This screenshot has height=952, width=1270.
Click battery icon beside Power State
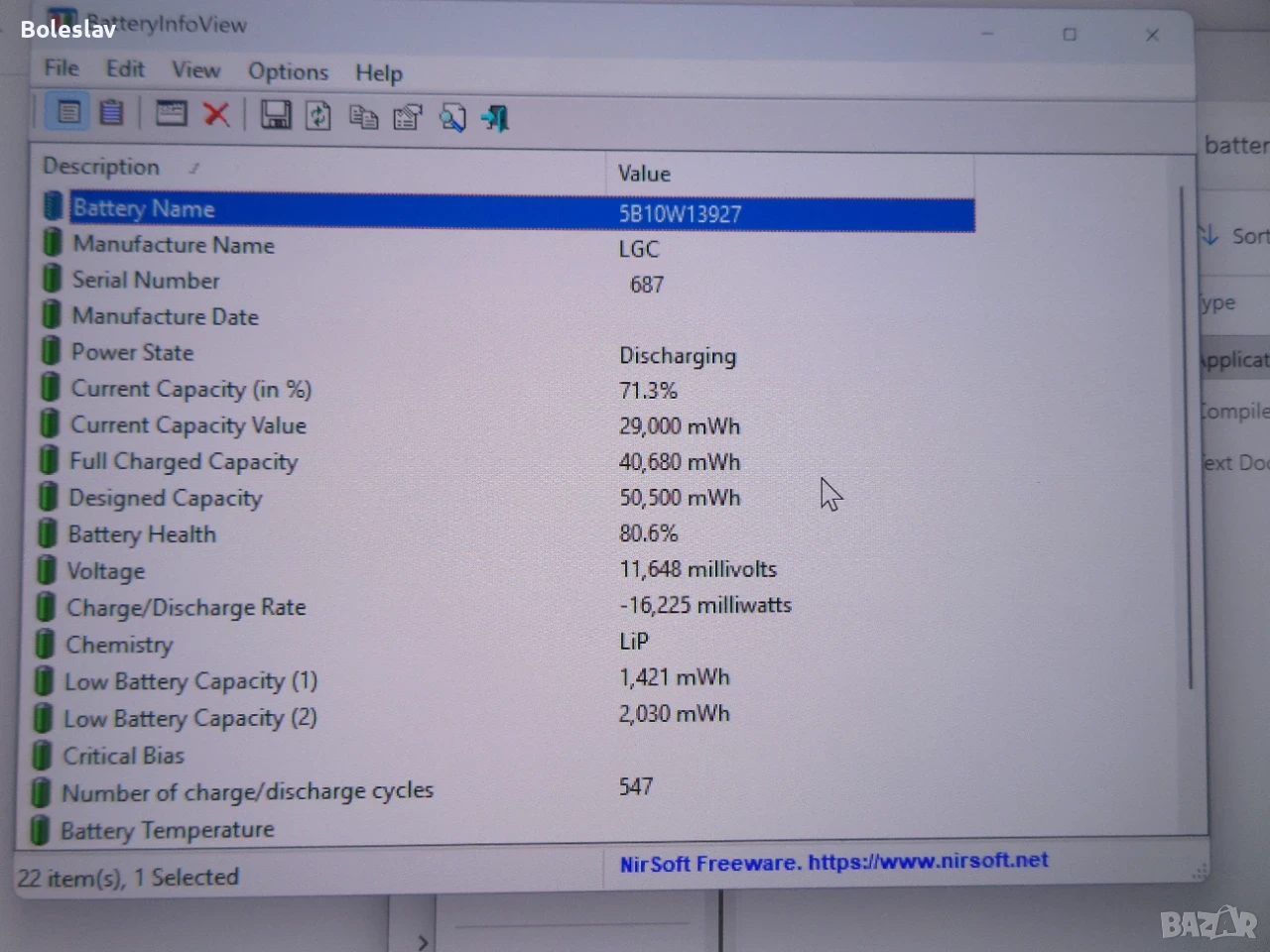51,351
